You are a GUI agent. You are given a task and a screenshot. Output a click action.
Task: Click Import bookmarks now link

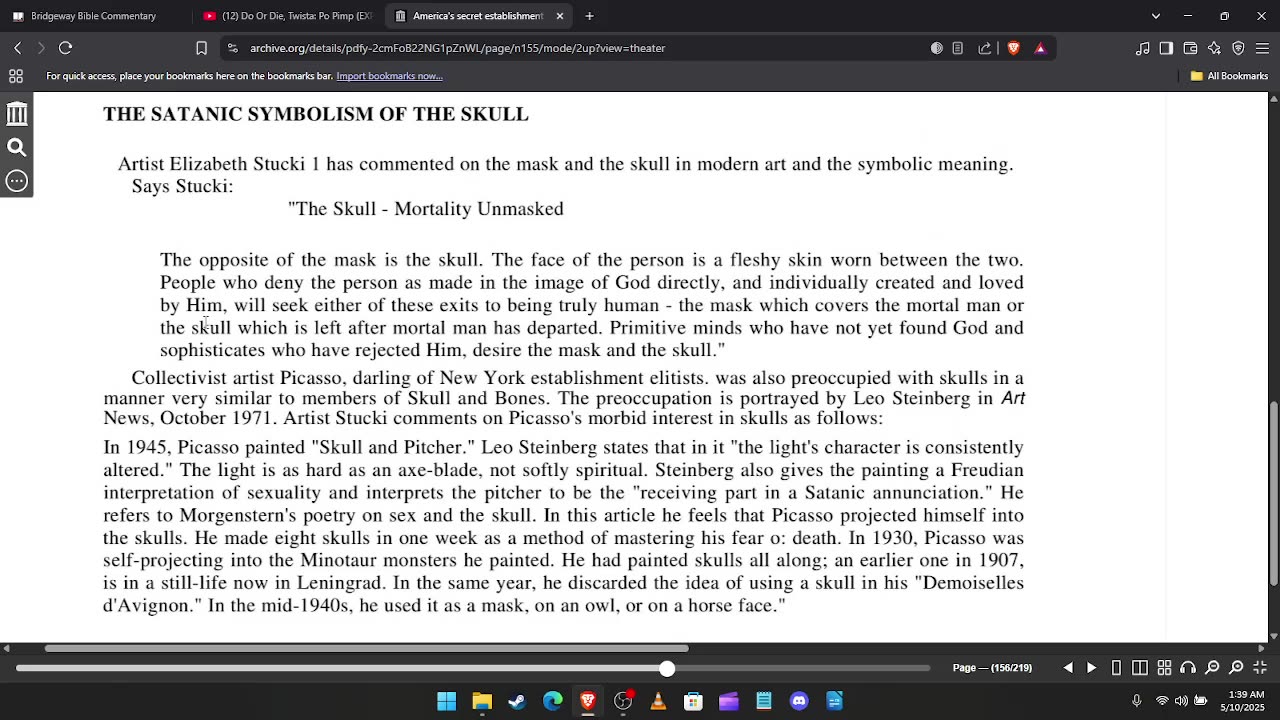(389, 76)
